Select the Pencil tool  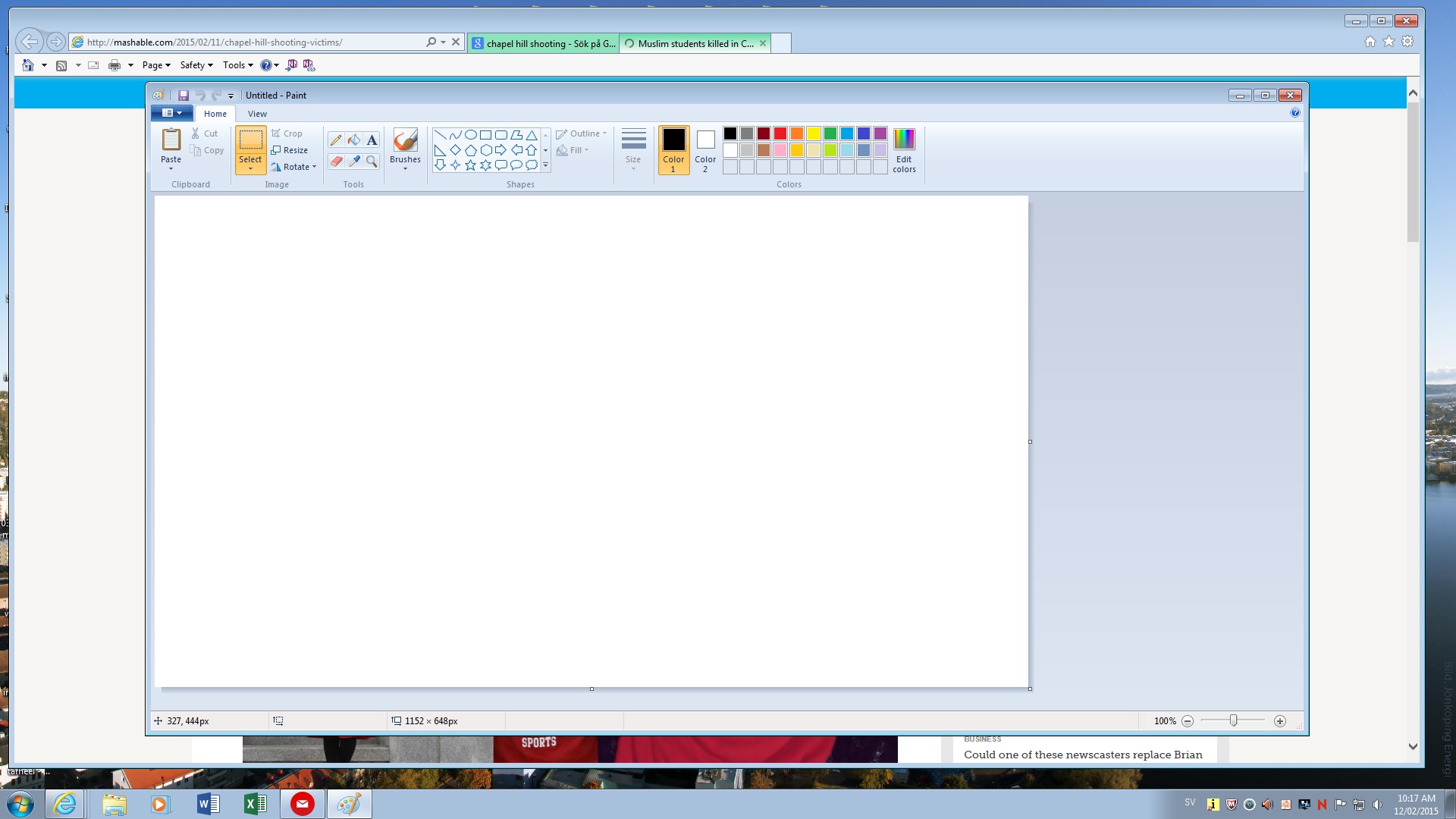(336, 140)
